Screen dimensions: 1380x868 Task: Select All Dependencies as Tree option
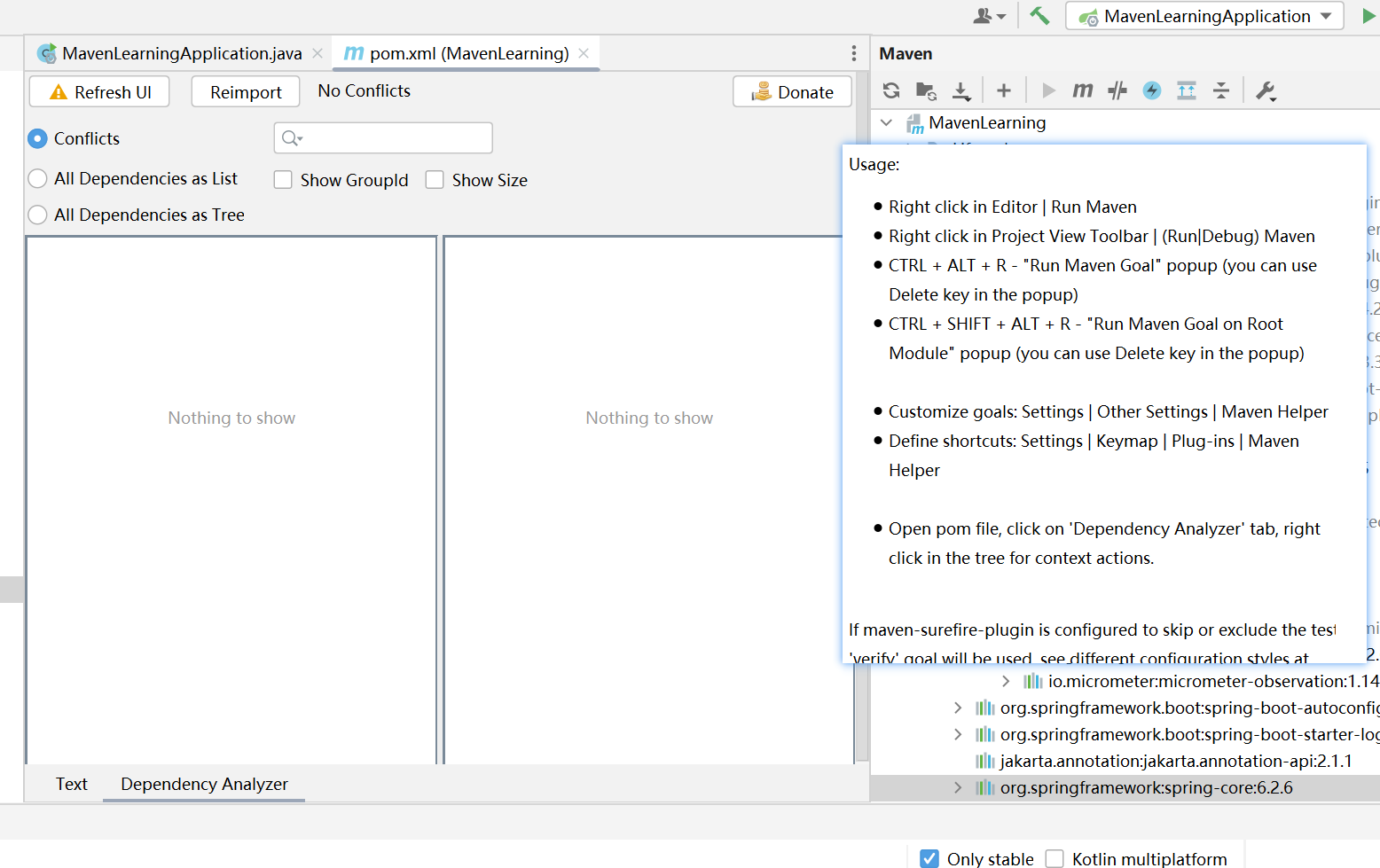pyautogui.click(x=37, y=215)
